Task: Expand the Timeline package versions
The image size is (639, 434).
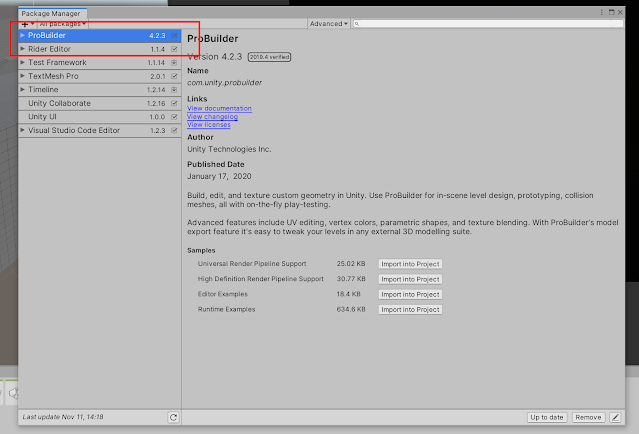Action: pyautogui.click(x=23, y=90)
